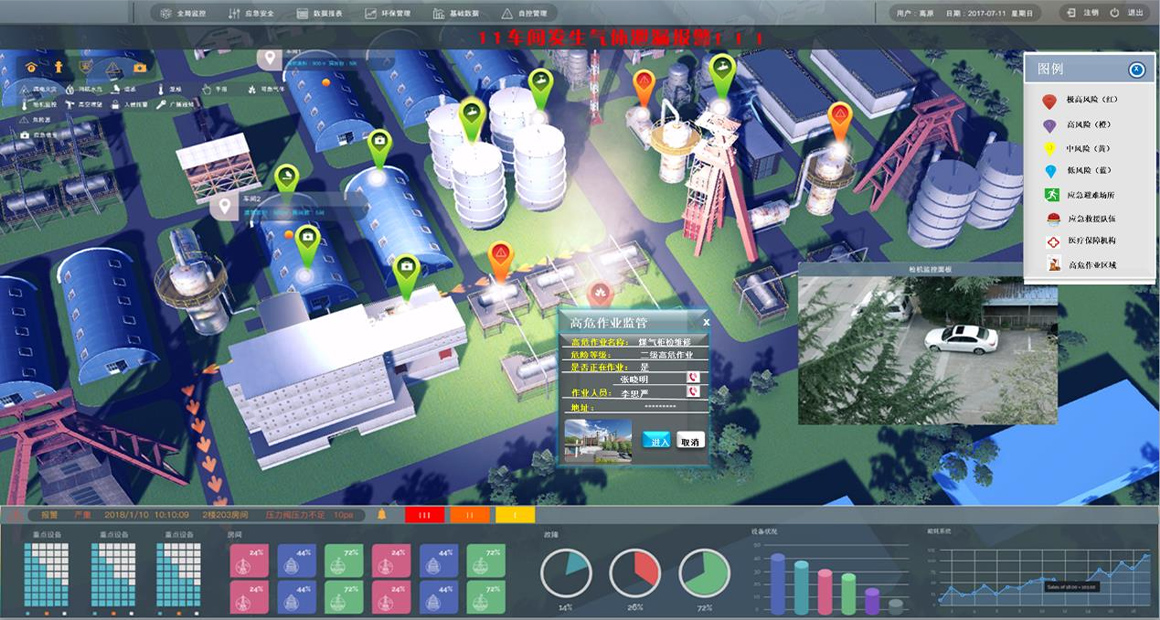Image resolution: width=1160 pixels, height=620 pixels.
Task: Toggle the camera layer icon in toolbar
Action: tap(140, 67)
